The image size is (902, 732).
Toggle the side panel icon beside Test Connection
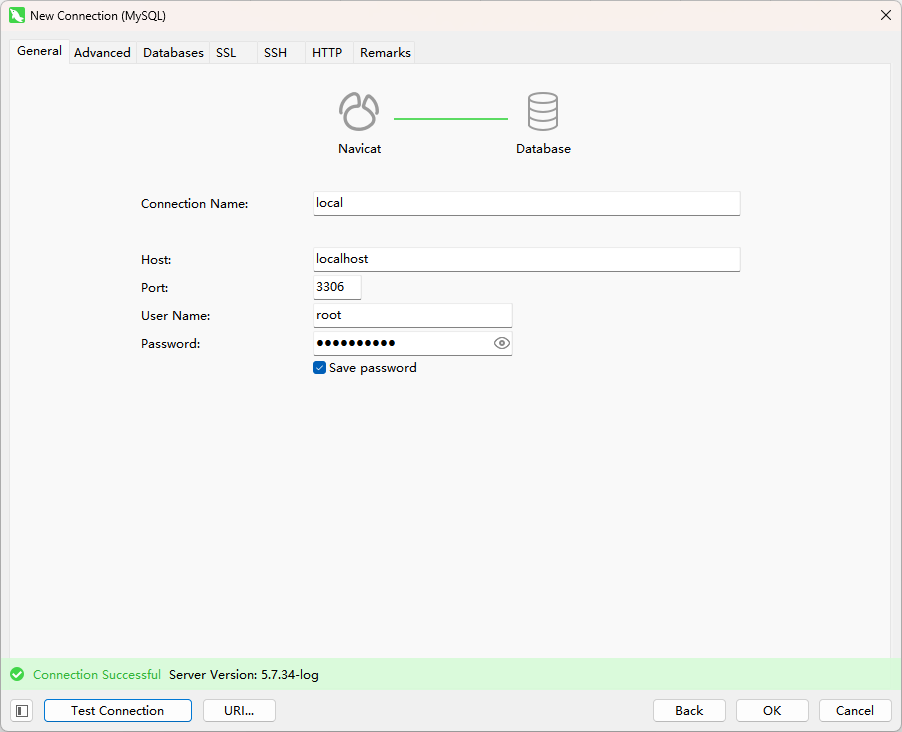pos(22,711)
